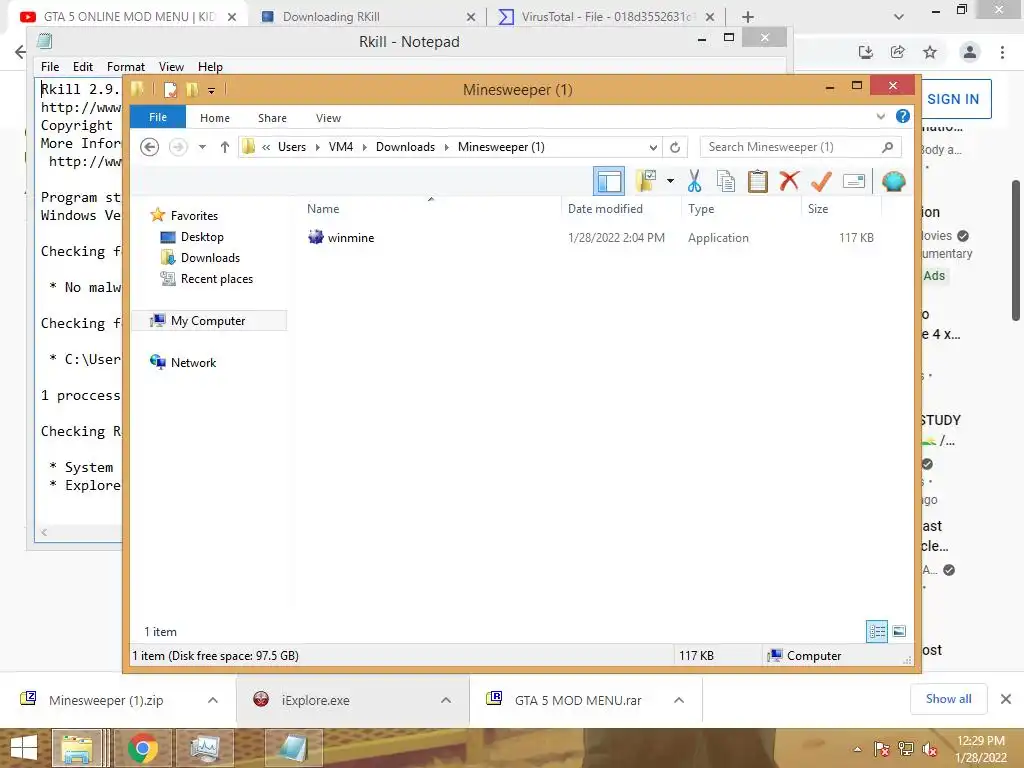Click Users in the address breadcrumb

(292, 147)
